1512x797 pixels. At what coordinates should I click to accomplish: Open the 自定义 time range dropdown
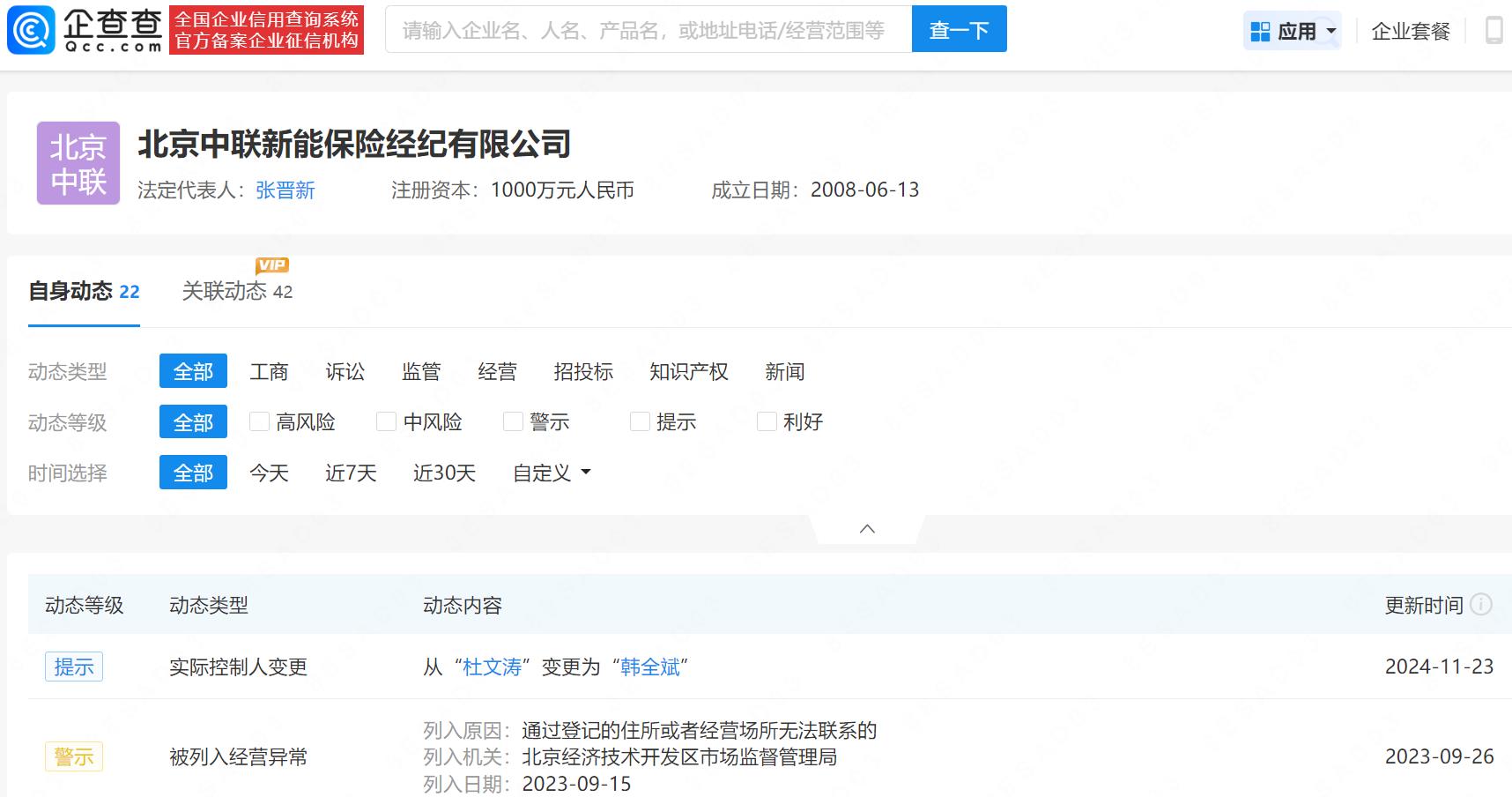pyautogui.click(x=552, y=473)
